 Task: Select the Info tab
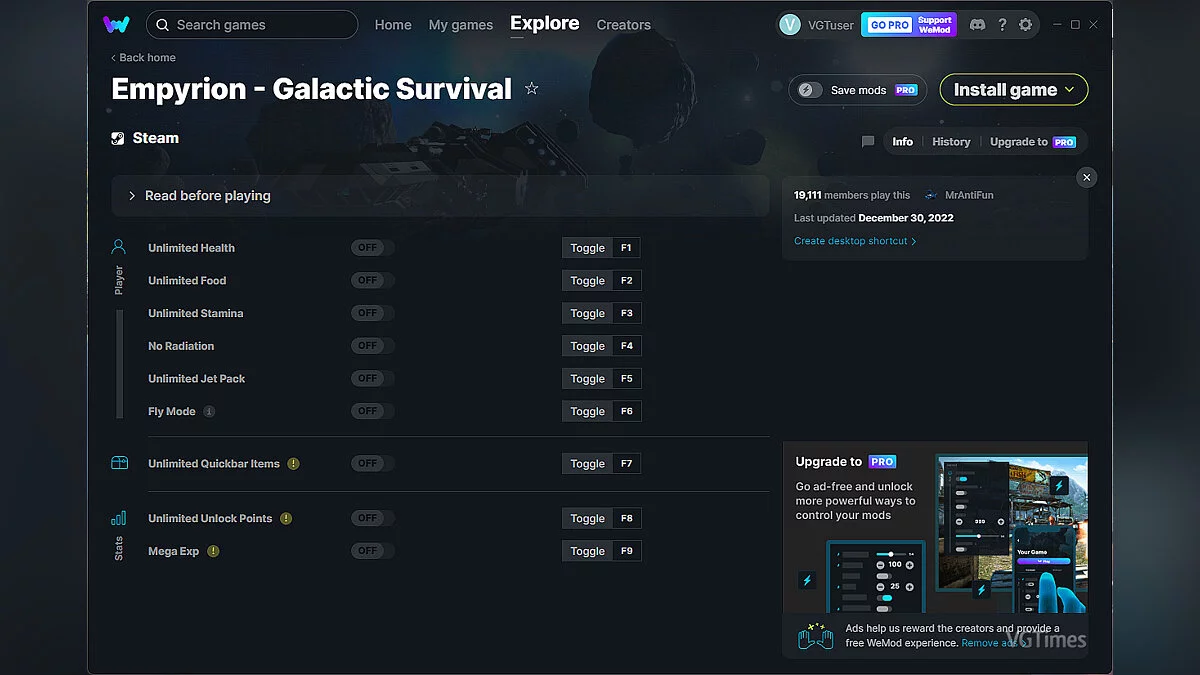[903, 142]
